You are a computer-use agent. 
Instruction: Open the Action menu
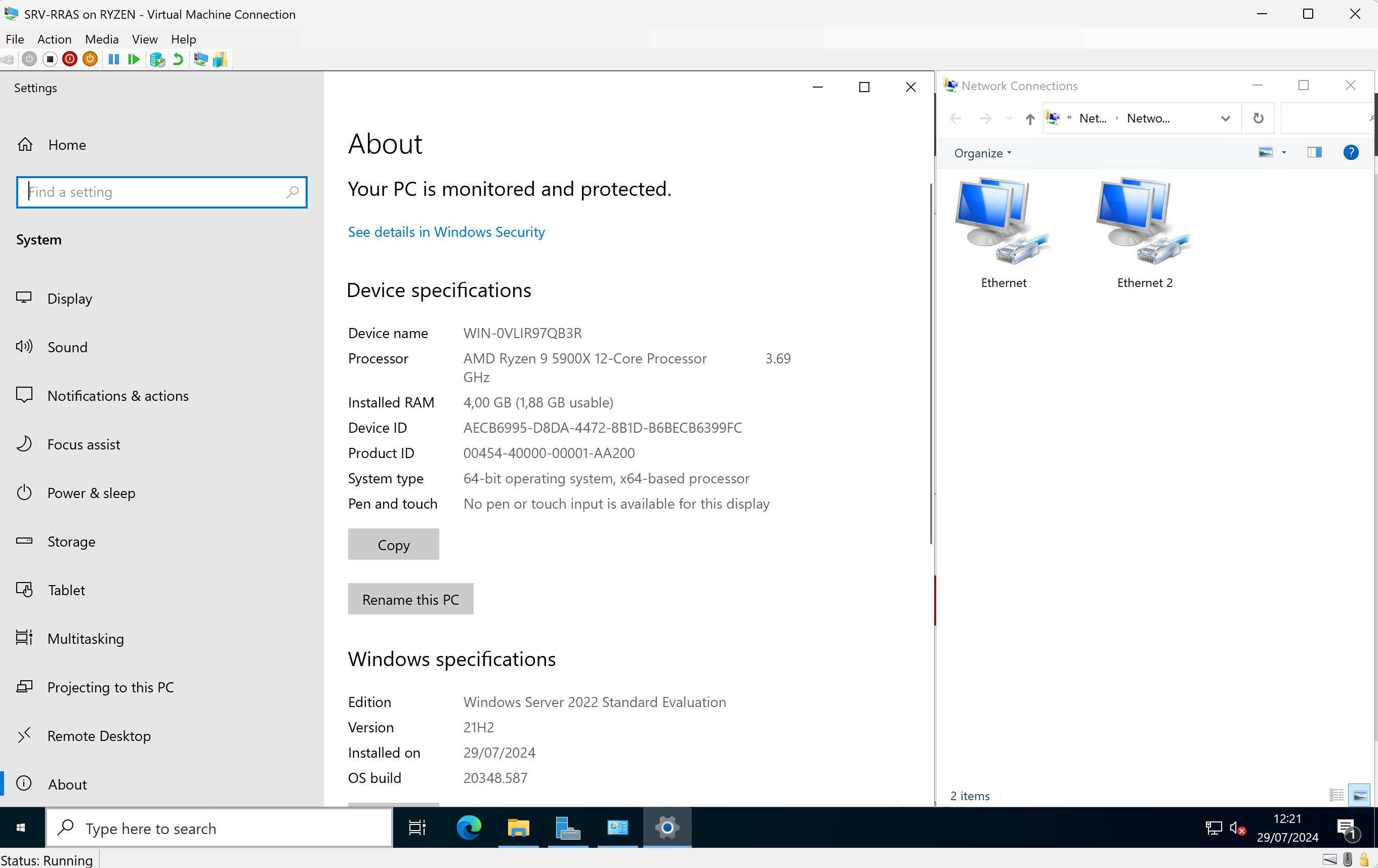pos(54,39)
